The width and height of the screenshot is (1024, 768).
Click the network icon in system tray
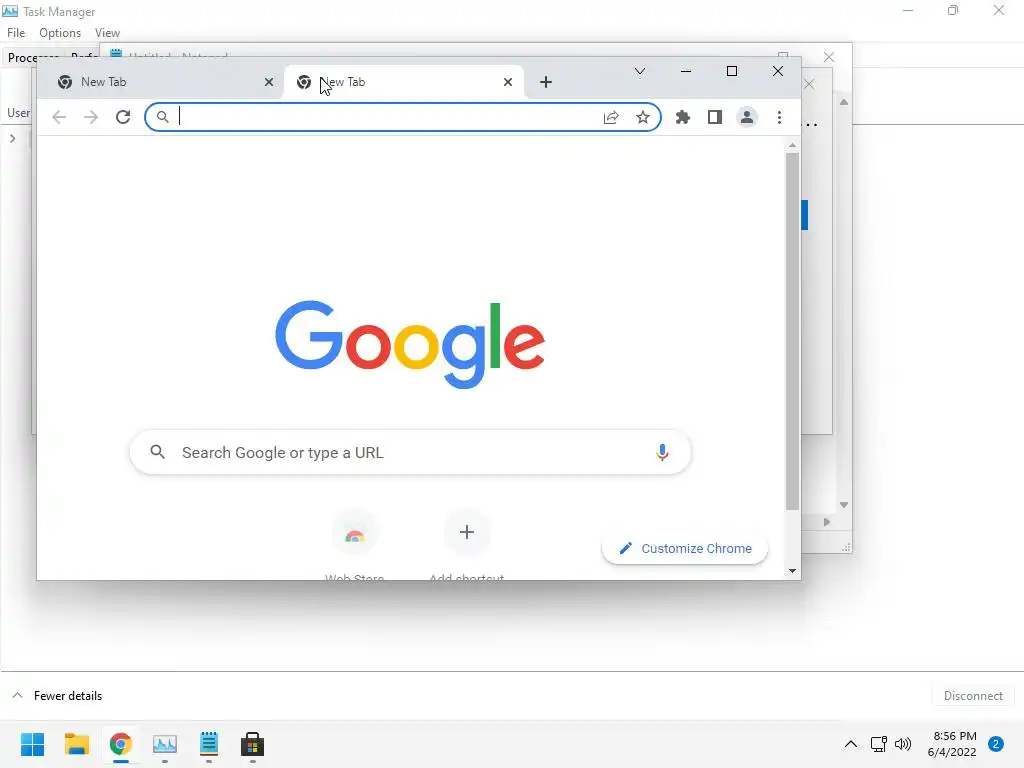878,744
